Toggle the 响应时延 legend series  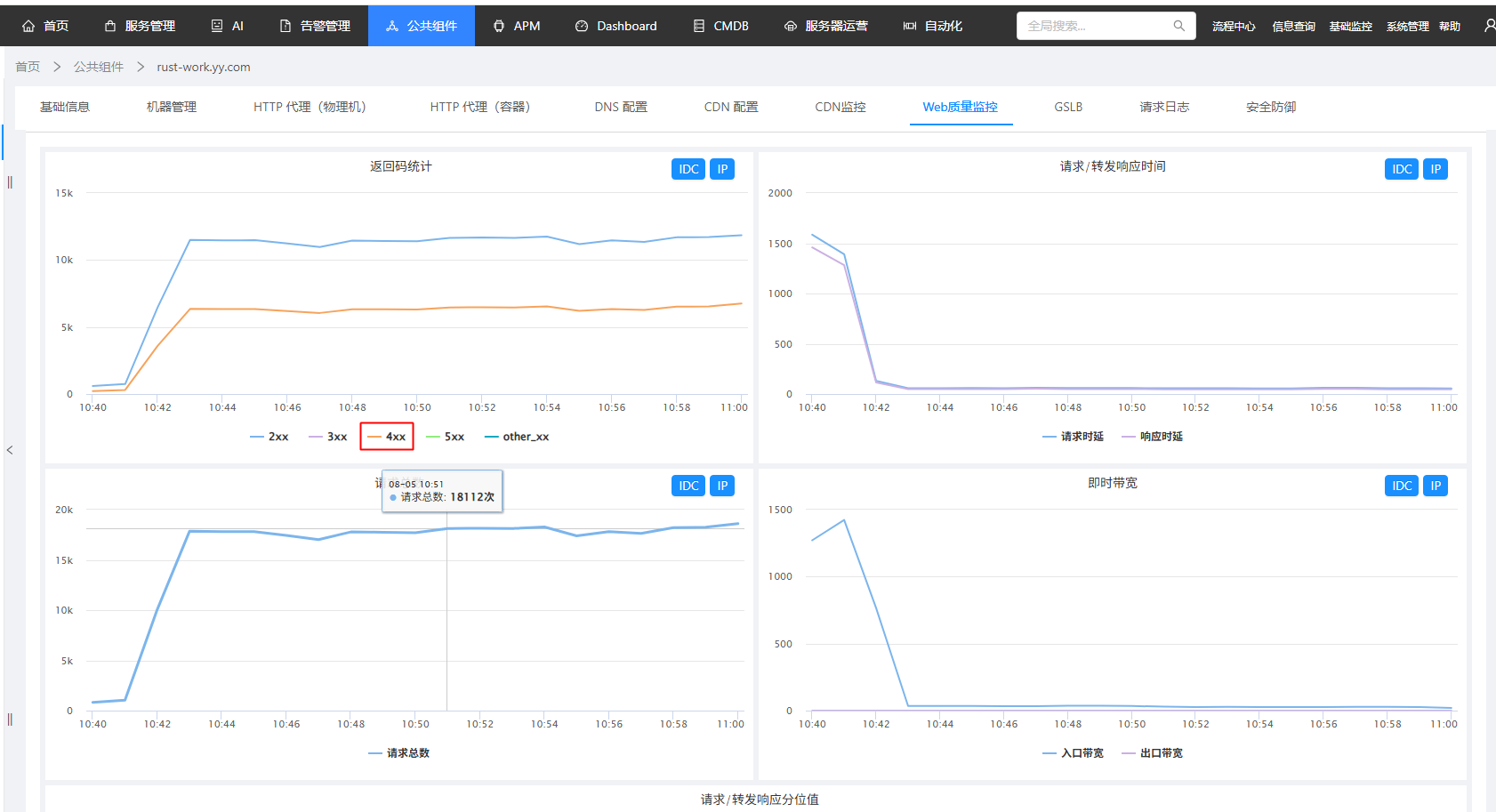pyautogui.click(x=1153, y=437)
